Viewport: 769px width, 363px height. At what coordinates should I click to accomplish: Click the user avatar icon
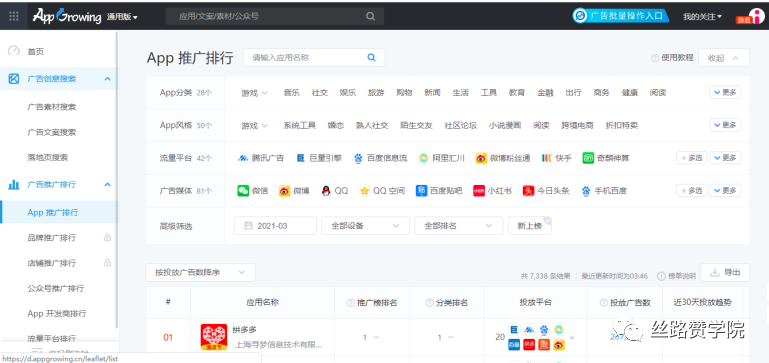point(756,16)
